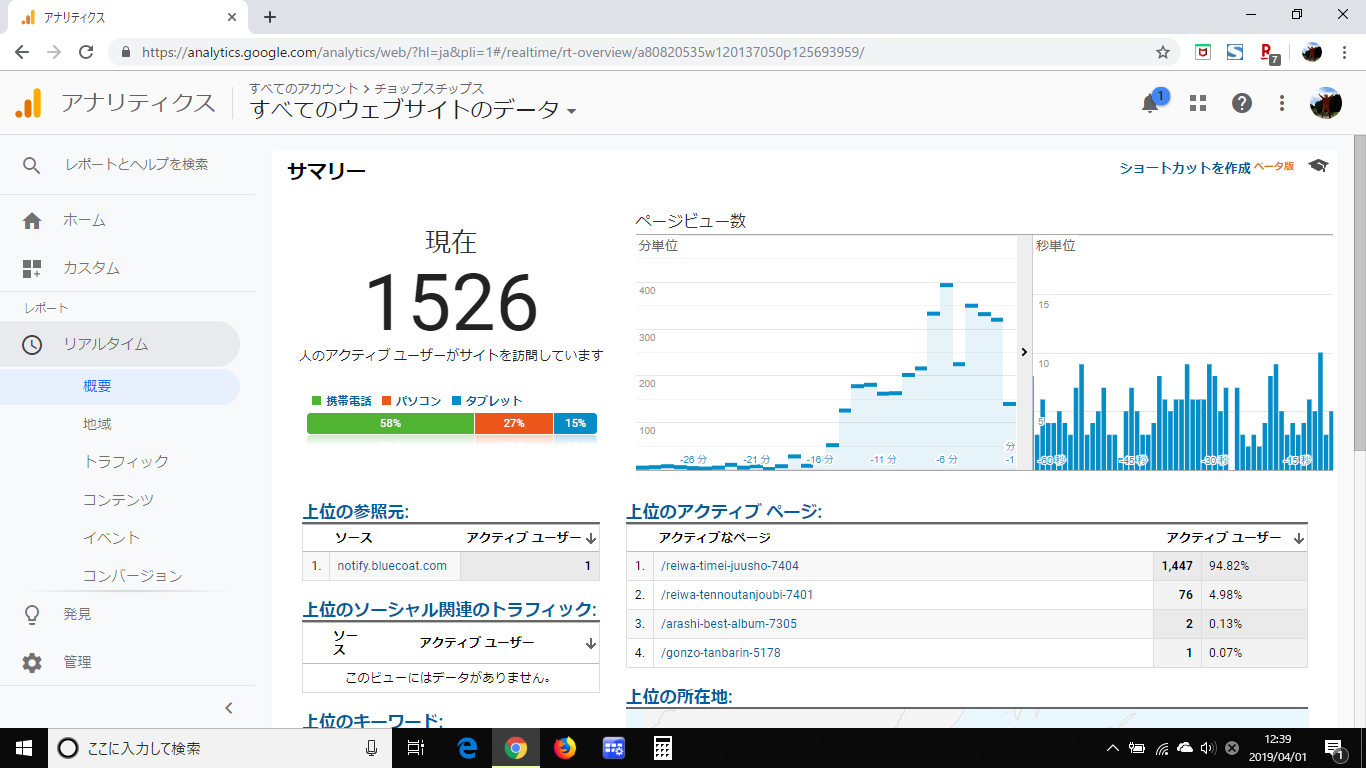Click the red R extension icon with badge 7

click(x=1269, y=53)
